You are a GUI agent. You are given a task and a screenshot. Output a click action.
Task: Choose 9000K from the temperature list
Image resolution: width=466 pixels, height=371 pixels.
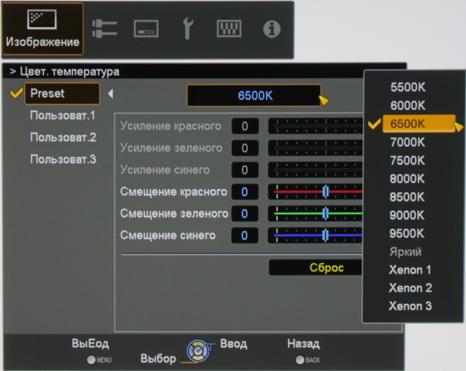point(407,215)
